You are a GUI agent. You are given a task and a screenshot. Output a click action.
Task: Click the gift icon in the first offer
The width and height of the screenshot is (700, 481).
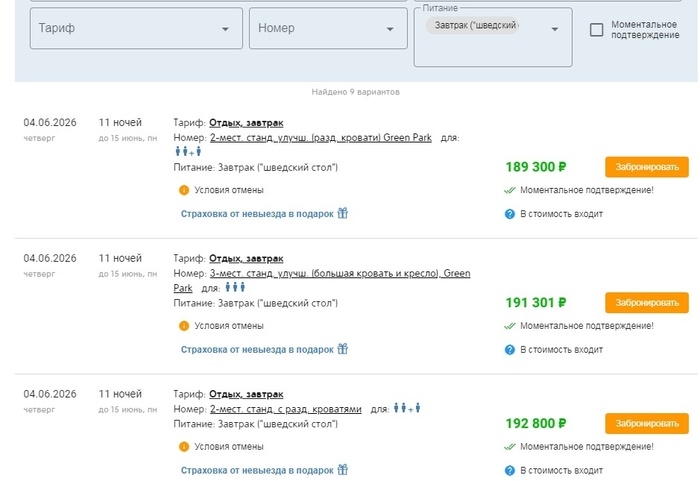(x=342, y=213)
